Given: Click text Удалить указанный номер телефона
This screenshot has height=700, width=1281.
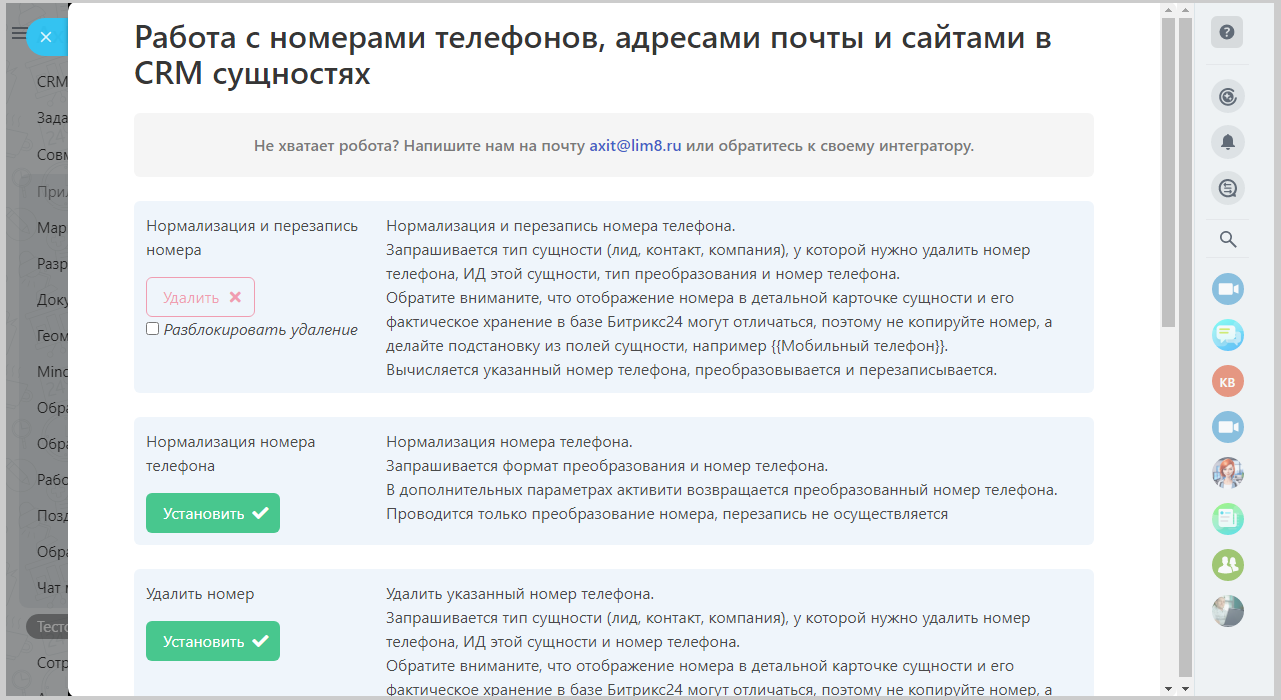Looking at the screenshot, I should pyautogui.click(x=520, y=593).
